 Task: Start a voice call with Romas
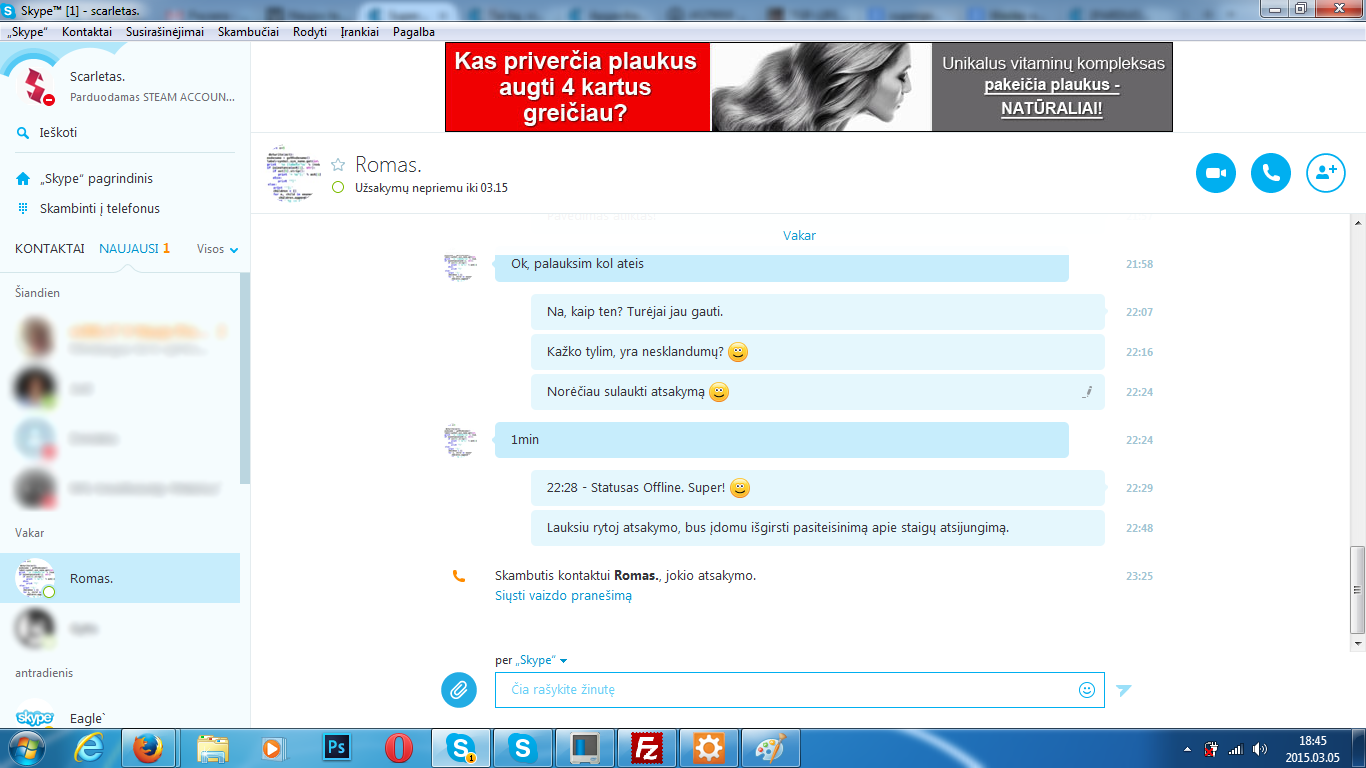pyautogui.click(x=1271, y=173)
